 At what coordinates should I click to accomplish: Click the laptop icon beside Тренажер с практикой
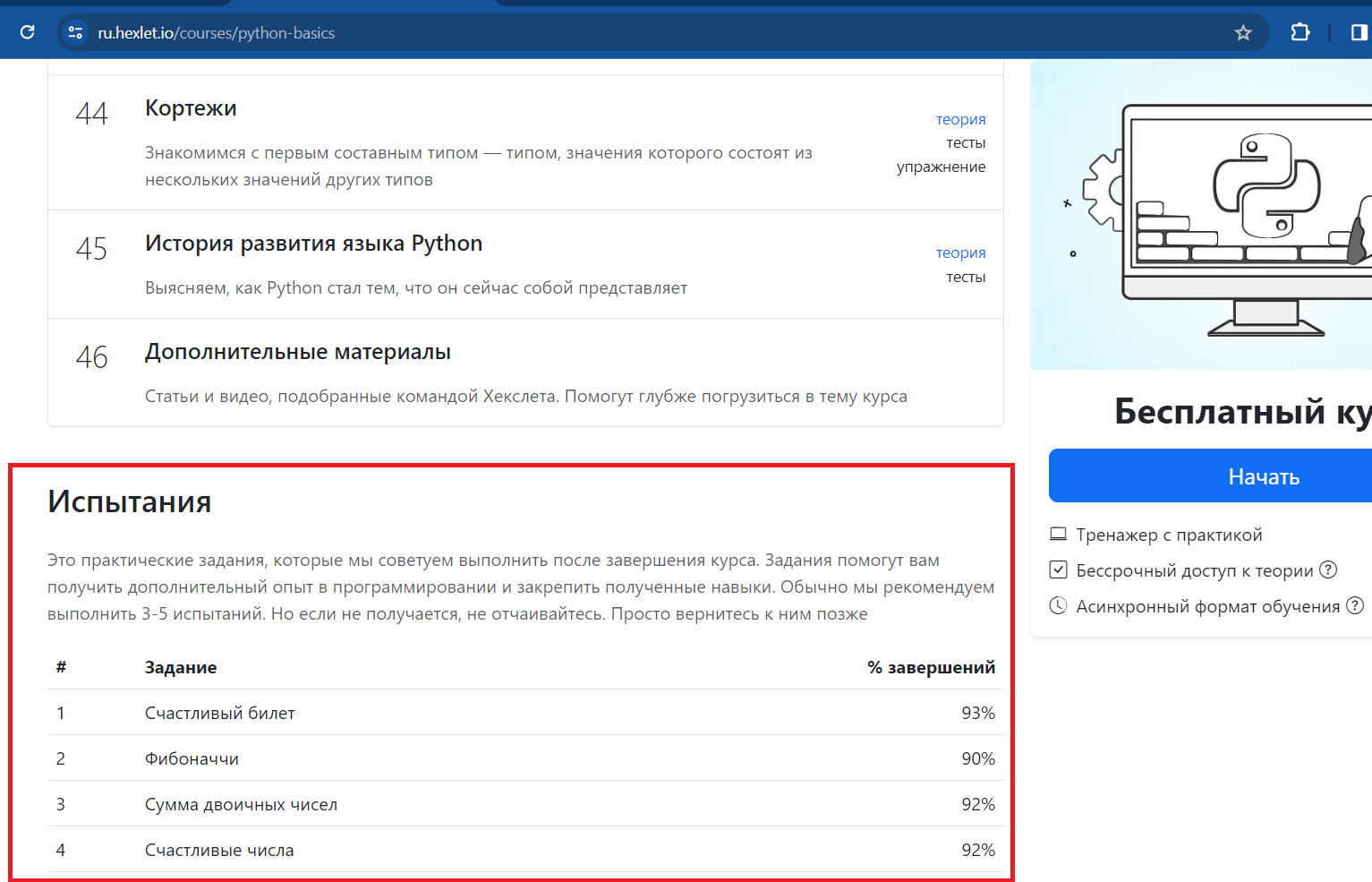pyautogui.click(x=1058, y=535)
